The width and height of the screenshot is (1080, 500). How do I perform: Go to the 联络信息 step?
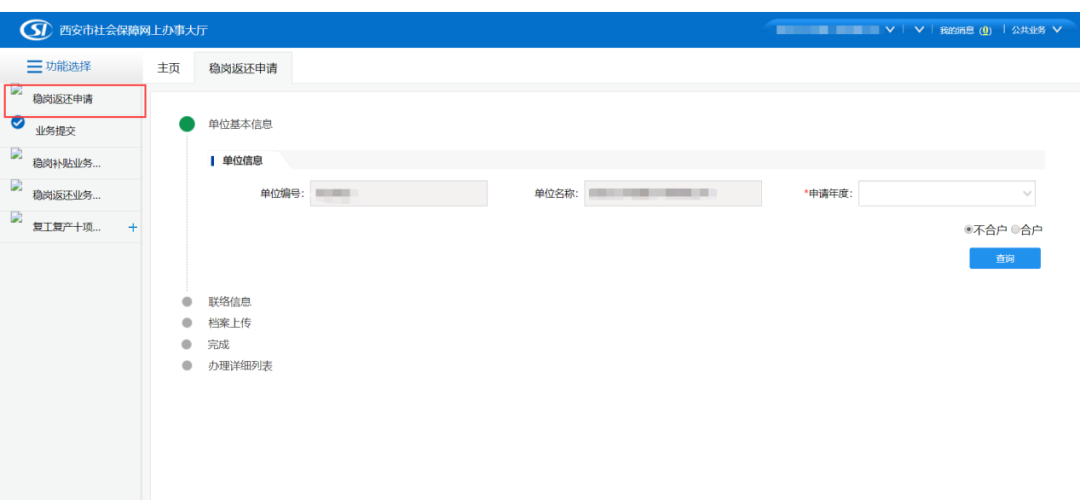click(x=230, y=302)
